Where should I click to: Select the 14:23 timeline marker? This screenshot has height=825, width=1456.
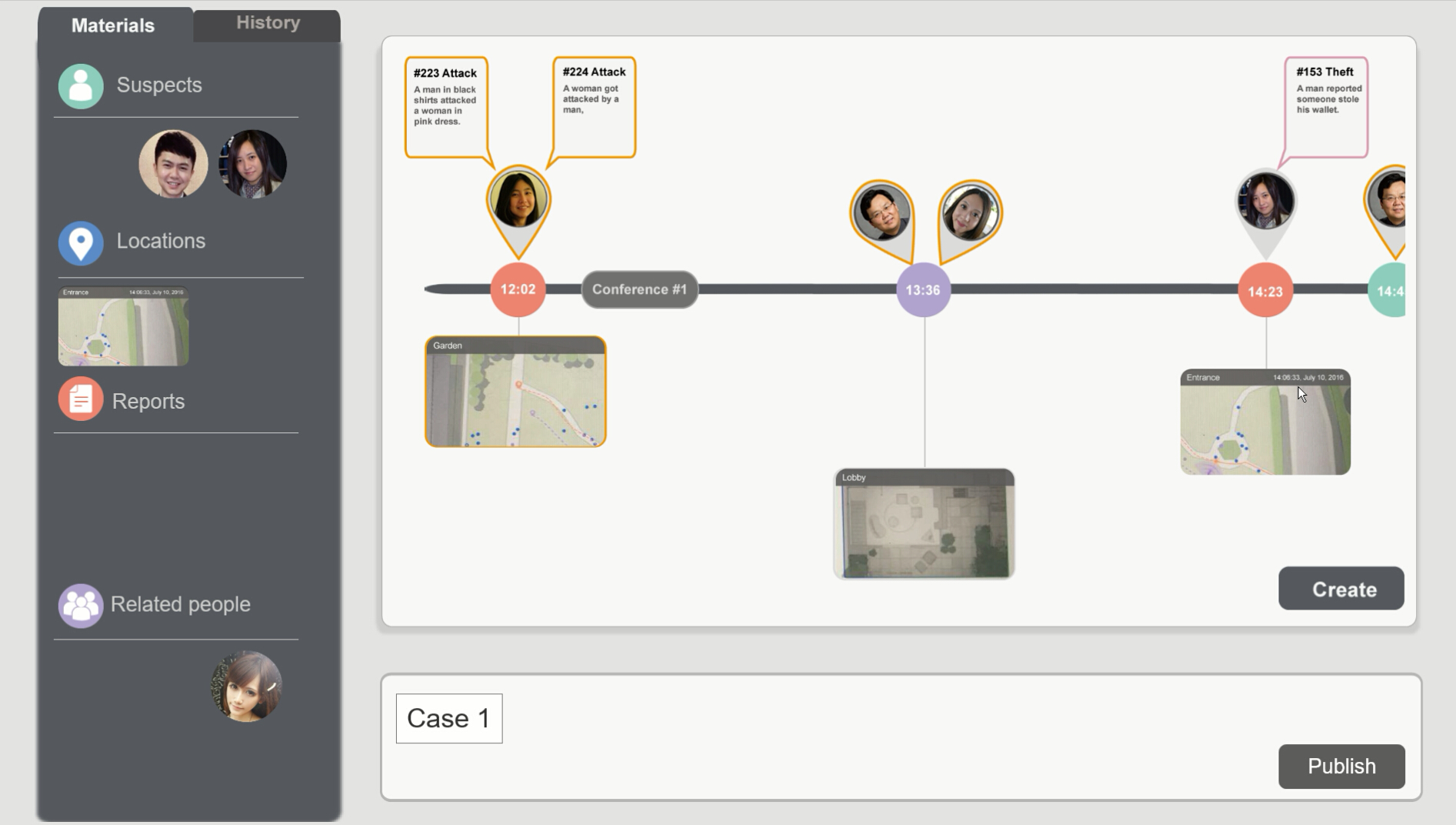tap(1265, 292)
